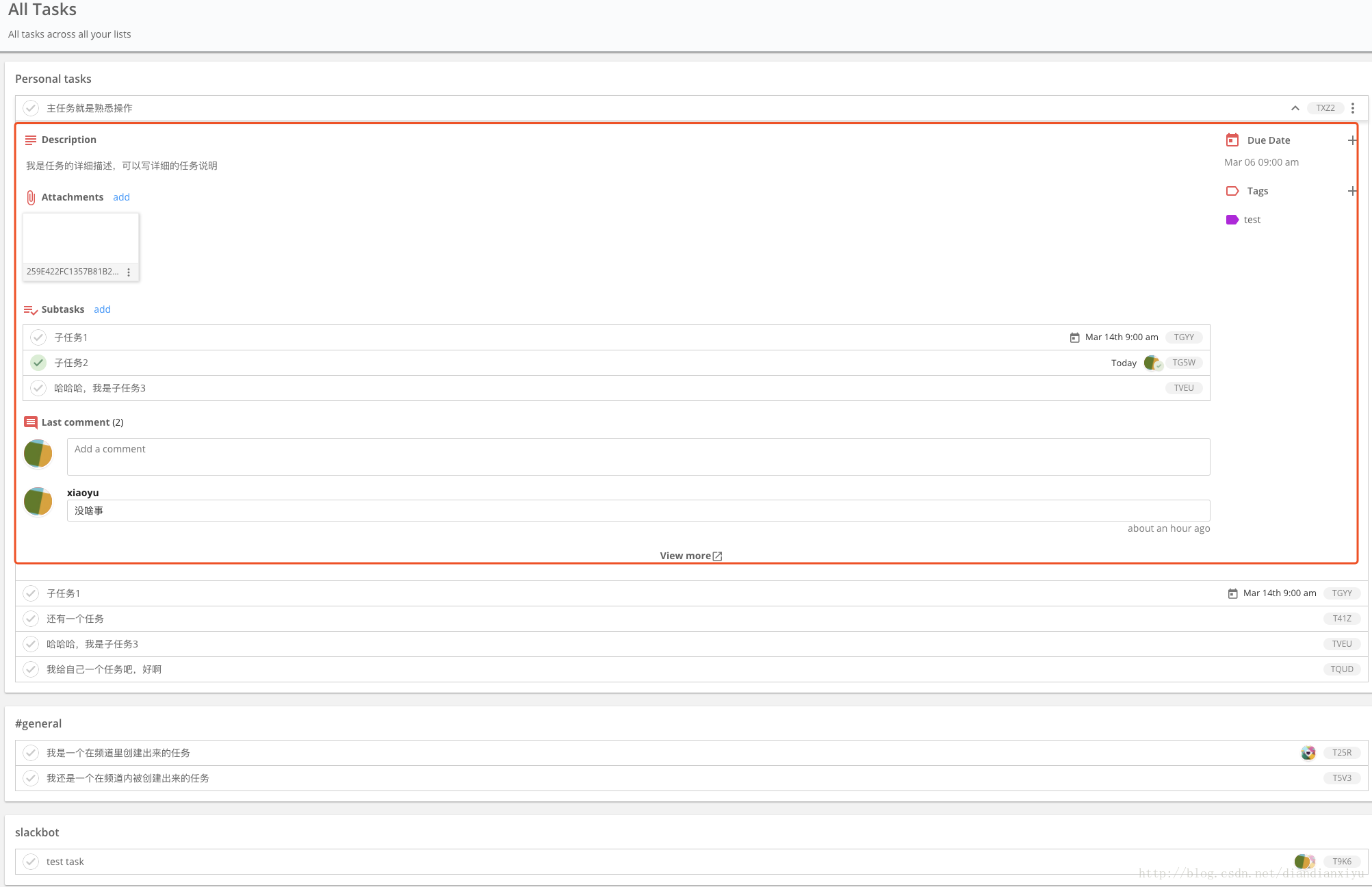Click the Last comment speech bubble icon
Image resolution: width=1372 pixels, height=887 pixels.
[x=31, y=422]
